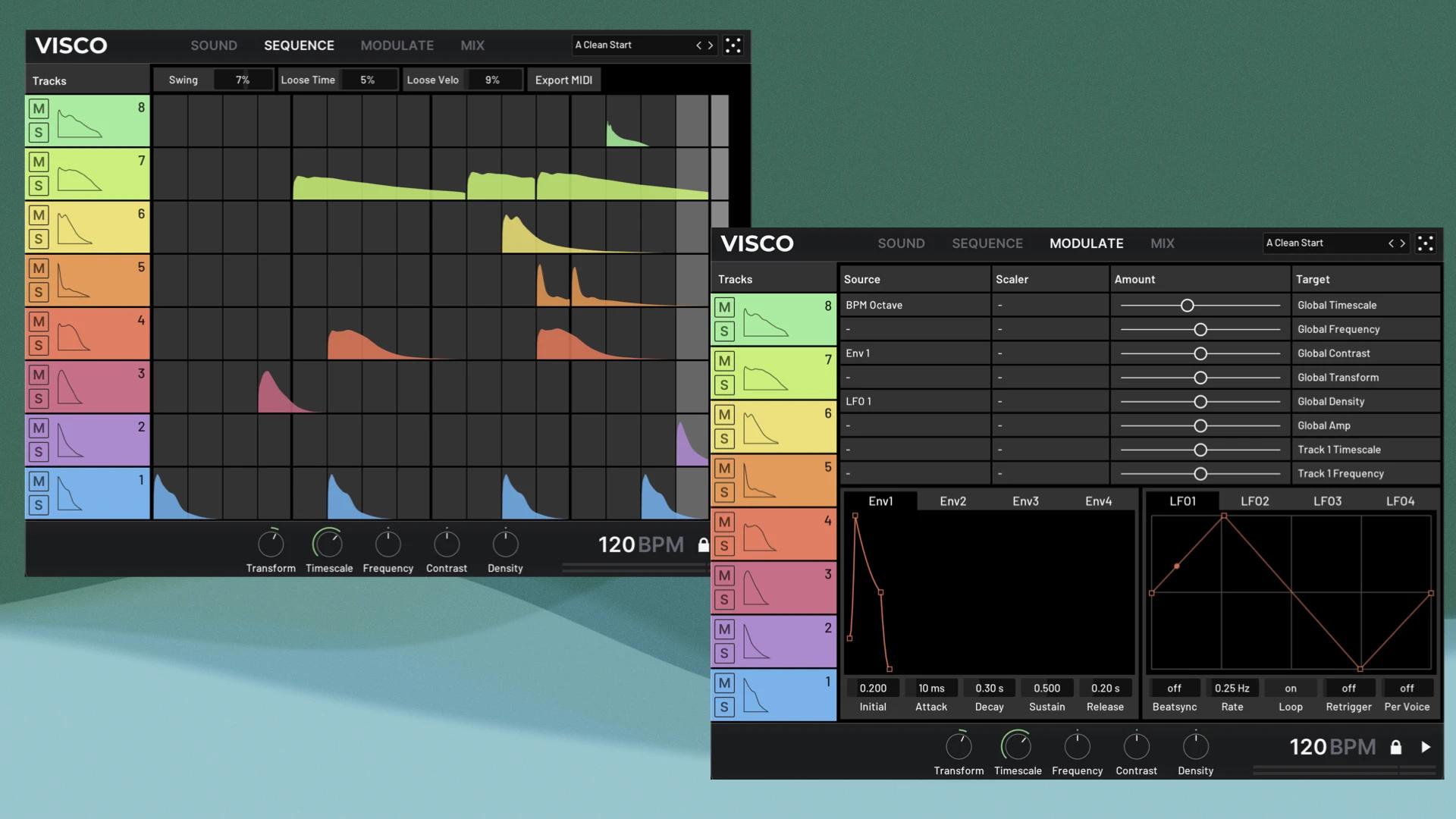Open Global Density target dropdown

tap(1366, 401)
